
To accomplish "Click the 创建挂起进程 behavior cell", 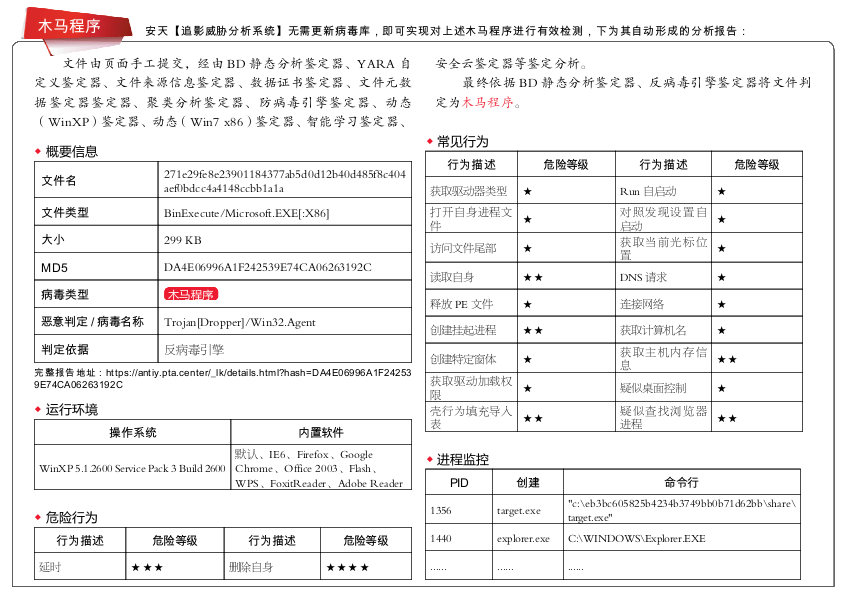I will coord(472,330).
